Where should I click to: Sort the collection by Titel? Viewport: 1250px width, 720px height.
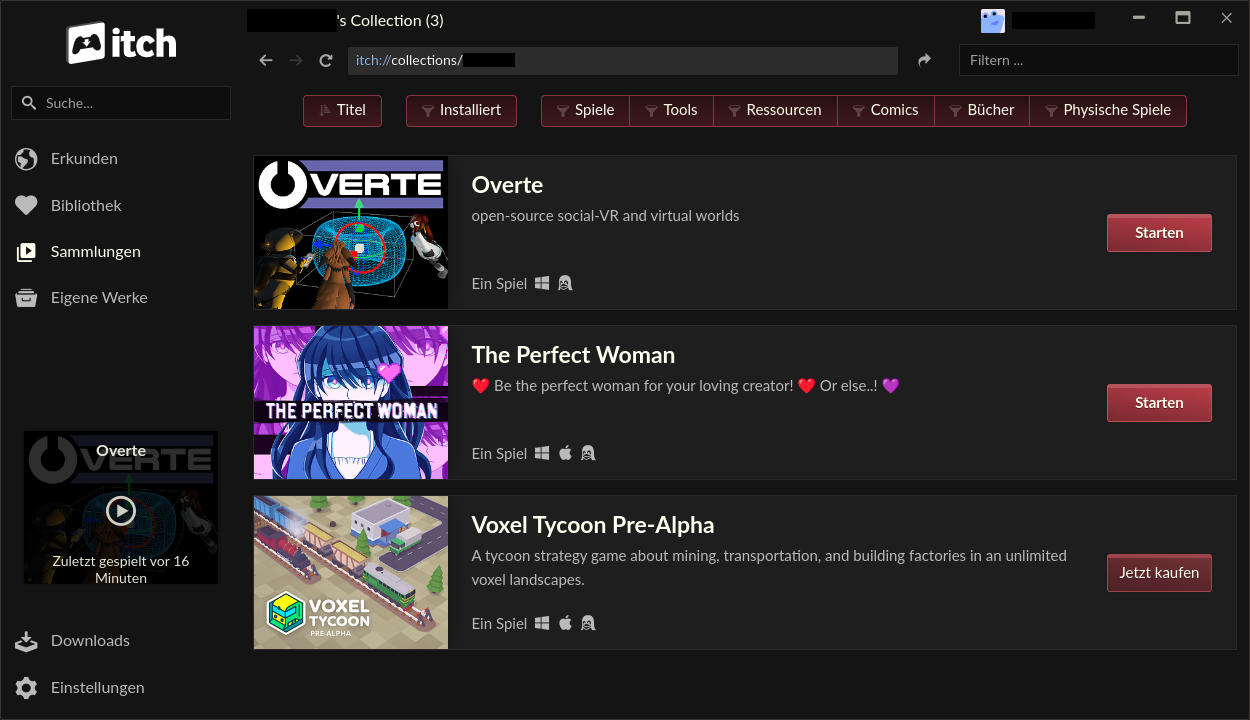[342, 110]
